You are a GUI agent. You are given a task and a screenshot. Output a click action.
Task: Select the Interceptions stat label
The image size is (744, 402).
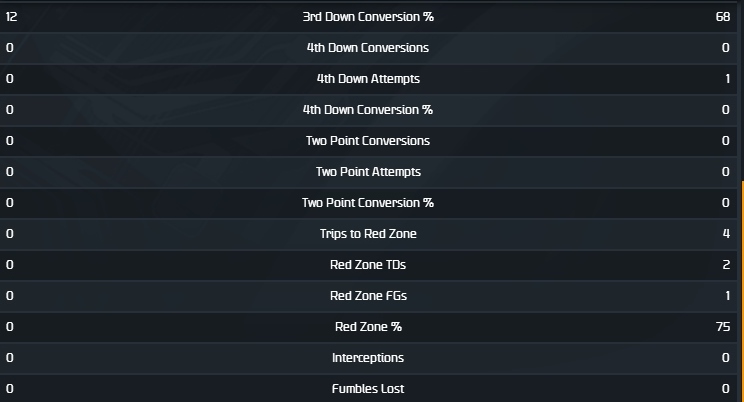point(367,358)
